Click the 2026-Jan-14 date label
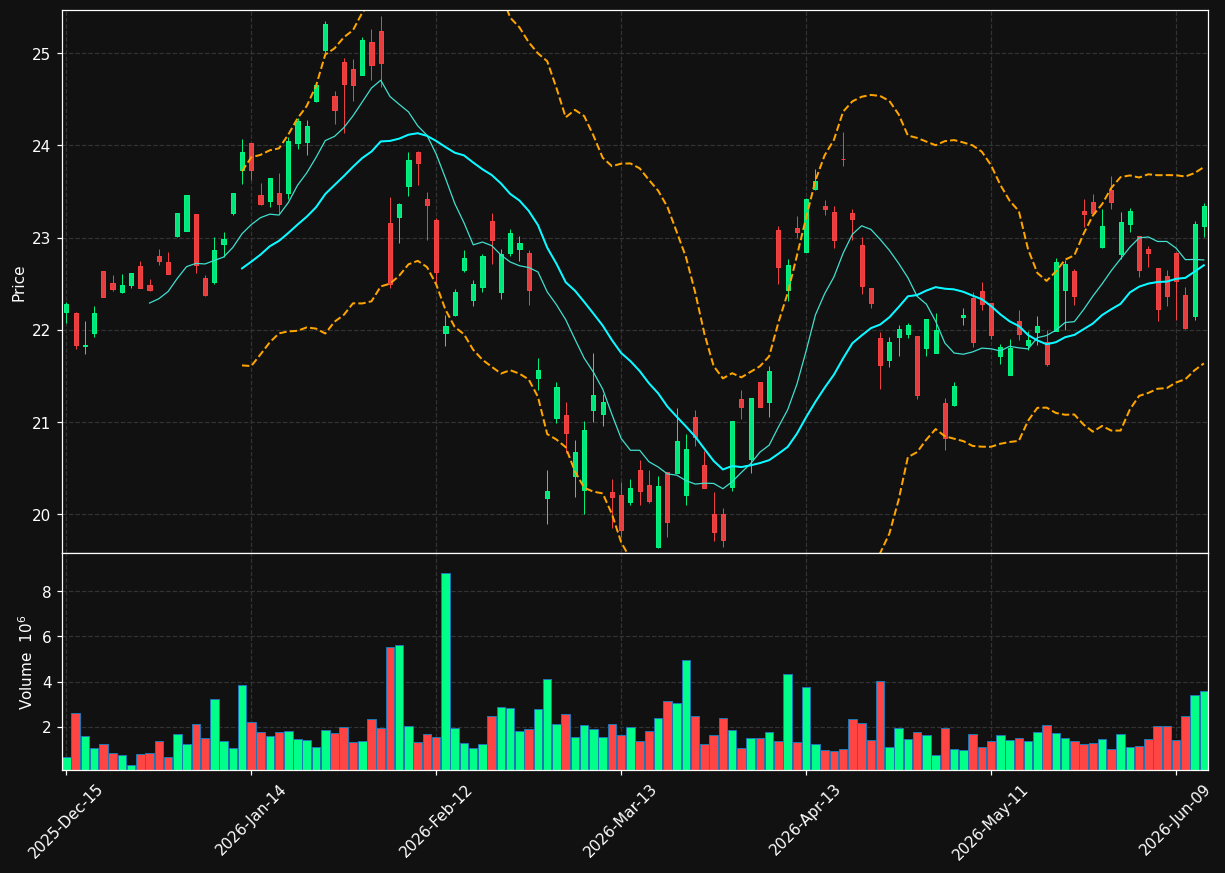1225x873 pixels. (250, 820)
